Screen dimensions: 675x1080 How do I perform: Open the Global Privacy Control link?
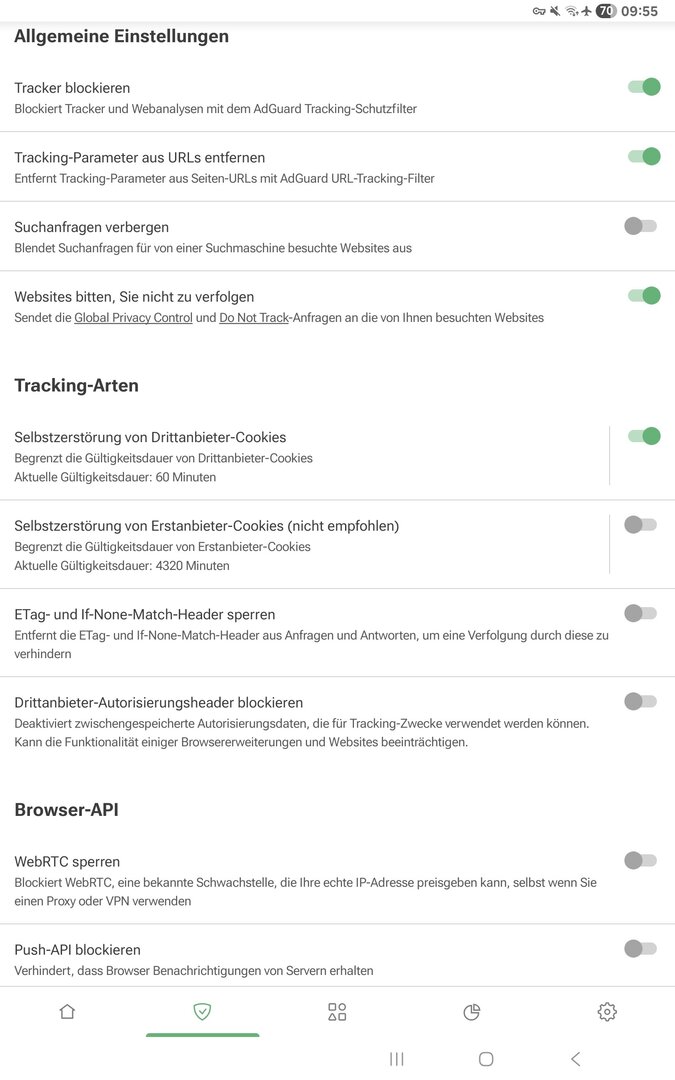click(x=133, y=318)
